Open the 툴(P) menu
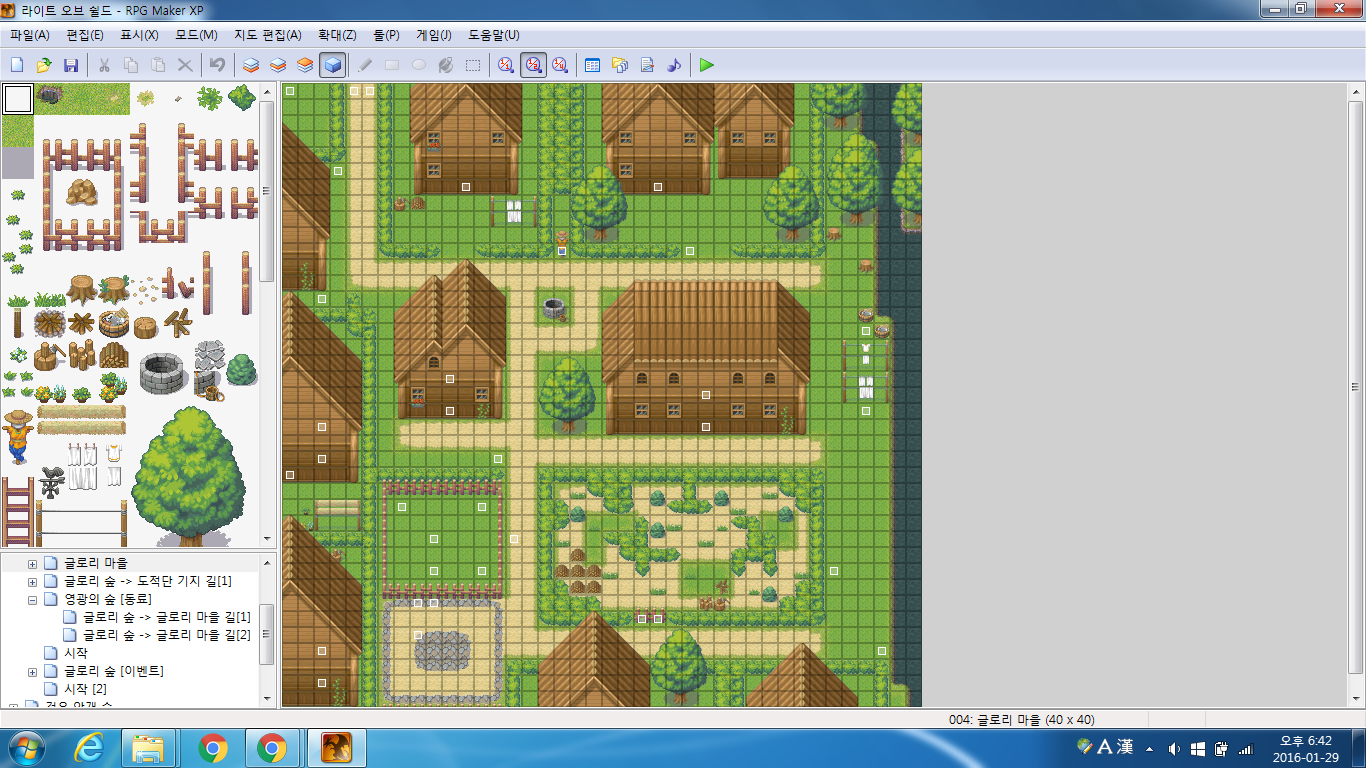The height and width of the screenshot is (768, 1366). tap(386, 35)
